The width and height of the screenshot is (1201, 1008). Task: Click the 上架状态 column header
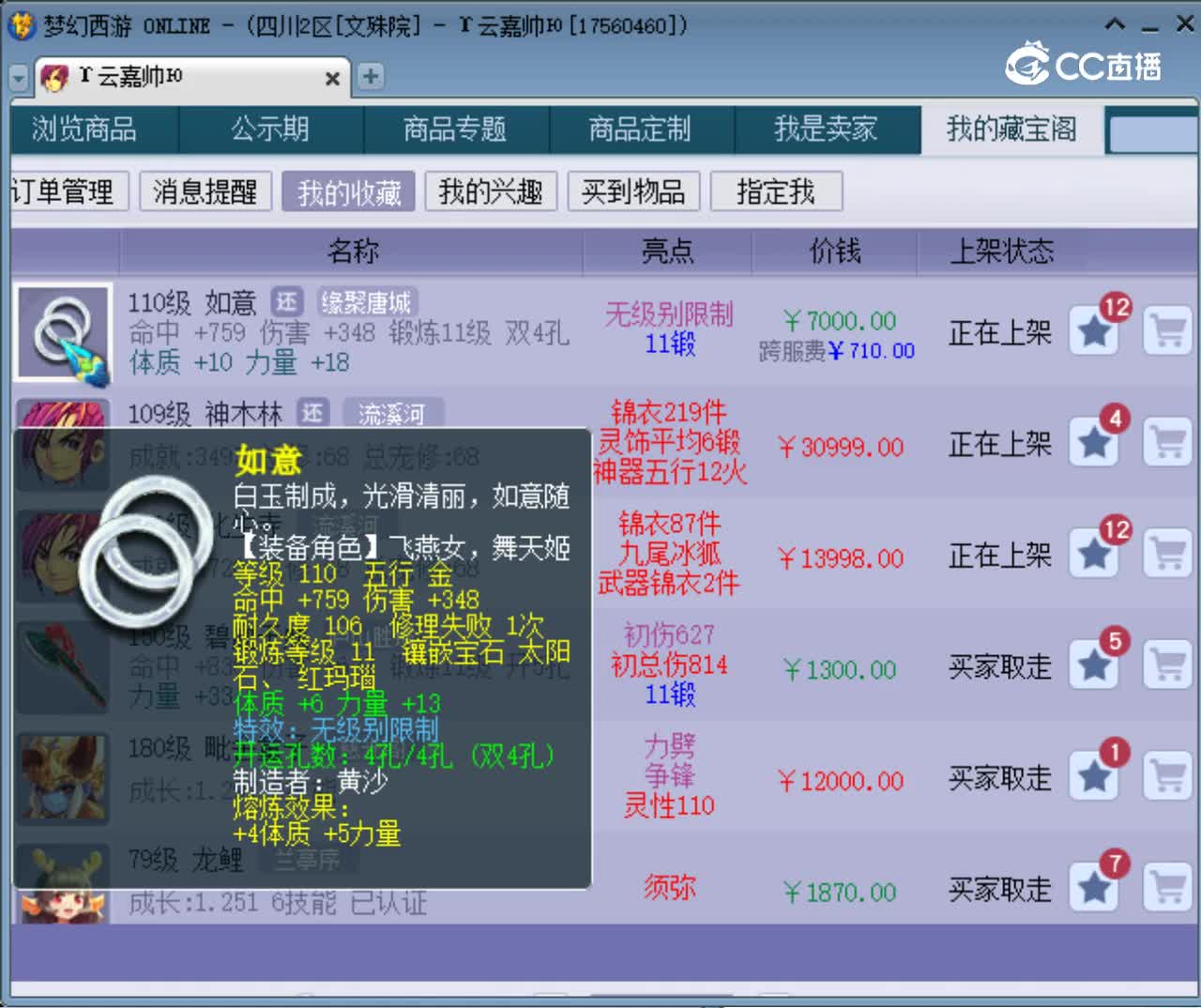tap(1001, 251)
